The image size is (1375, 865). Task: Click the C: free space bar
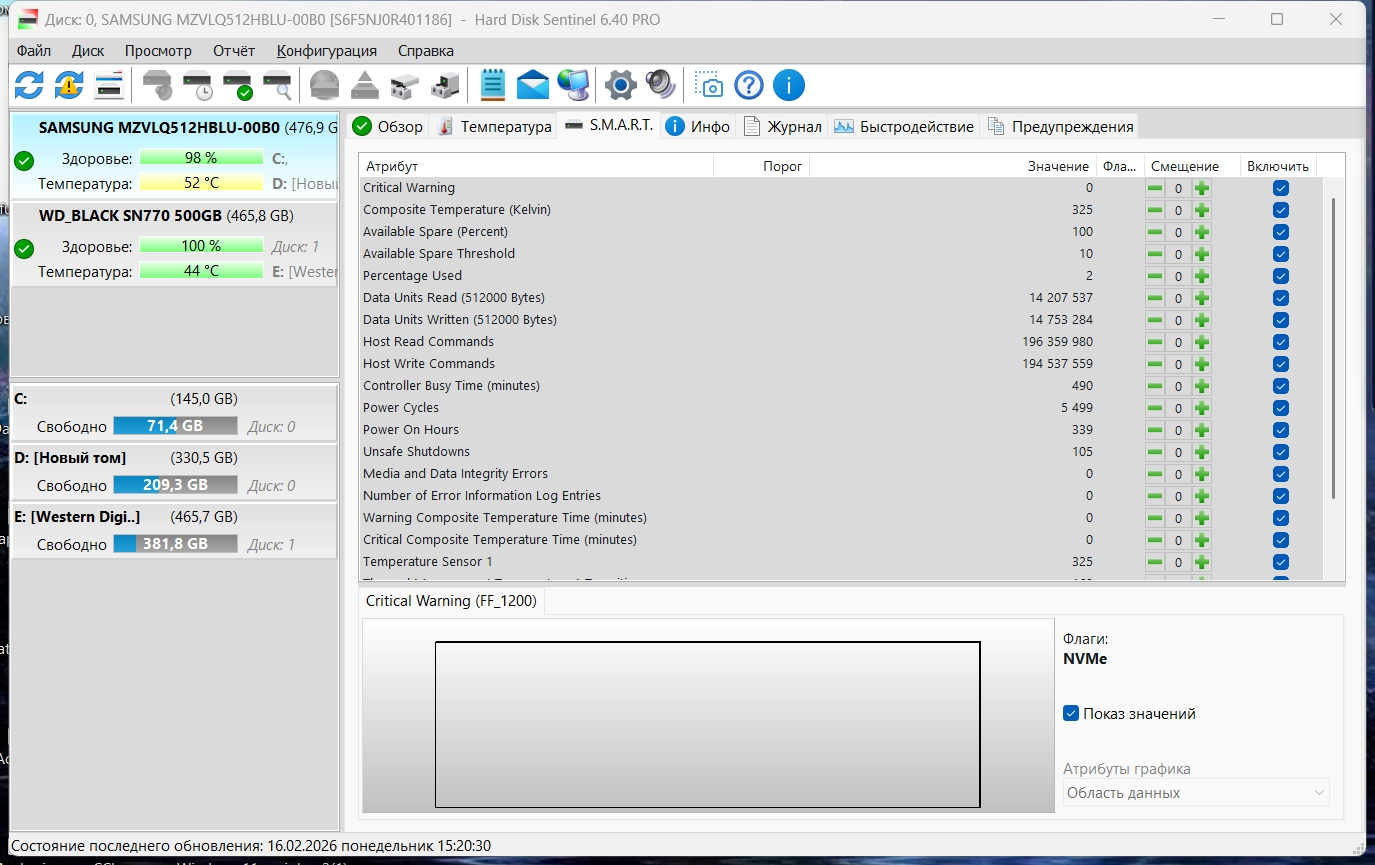pyautogui.click(x=175, y=425)
